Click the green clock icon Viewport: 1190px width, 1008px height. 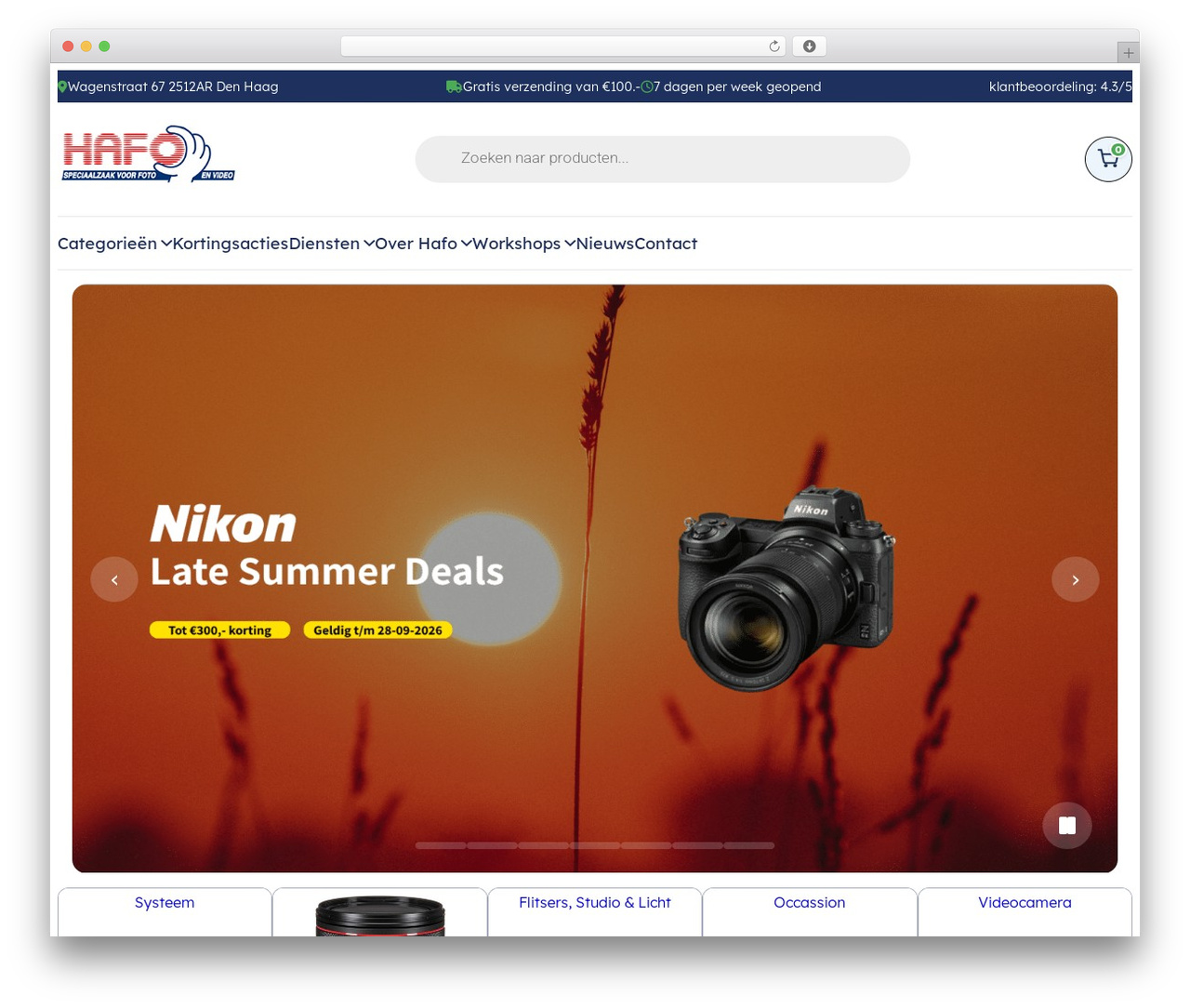[647, 86]
